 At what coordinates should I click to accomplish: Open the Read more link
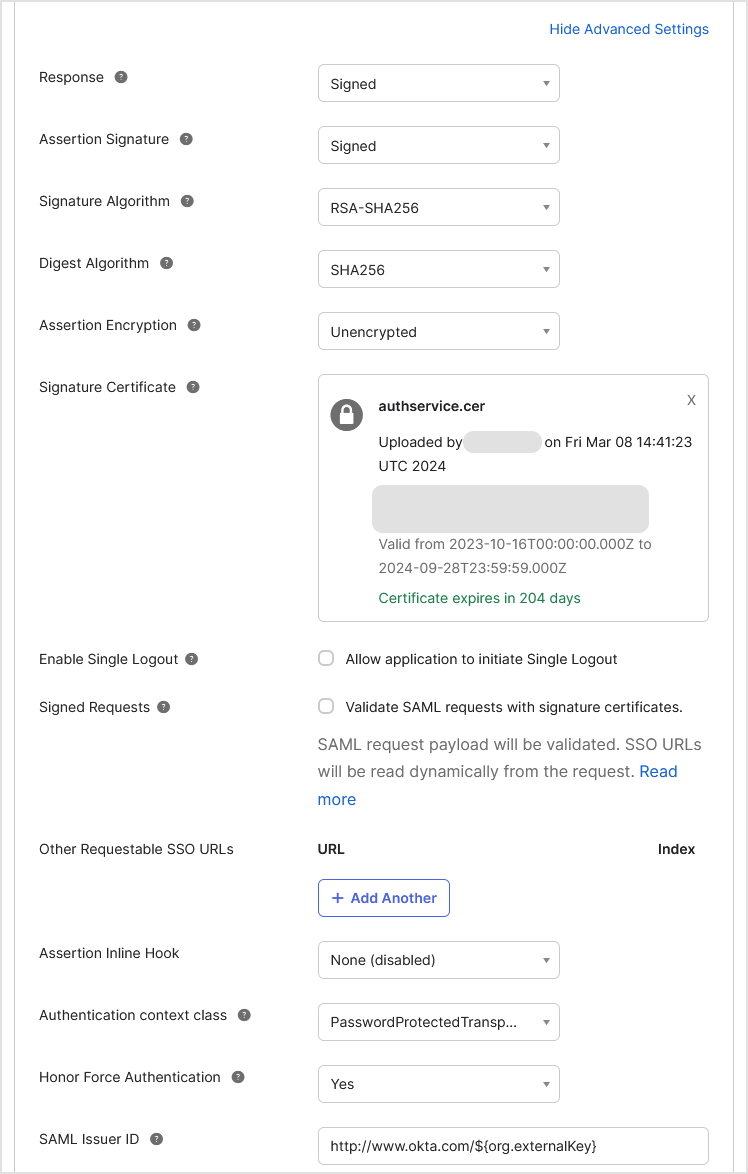[658, 771]
